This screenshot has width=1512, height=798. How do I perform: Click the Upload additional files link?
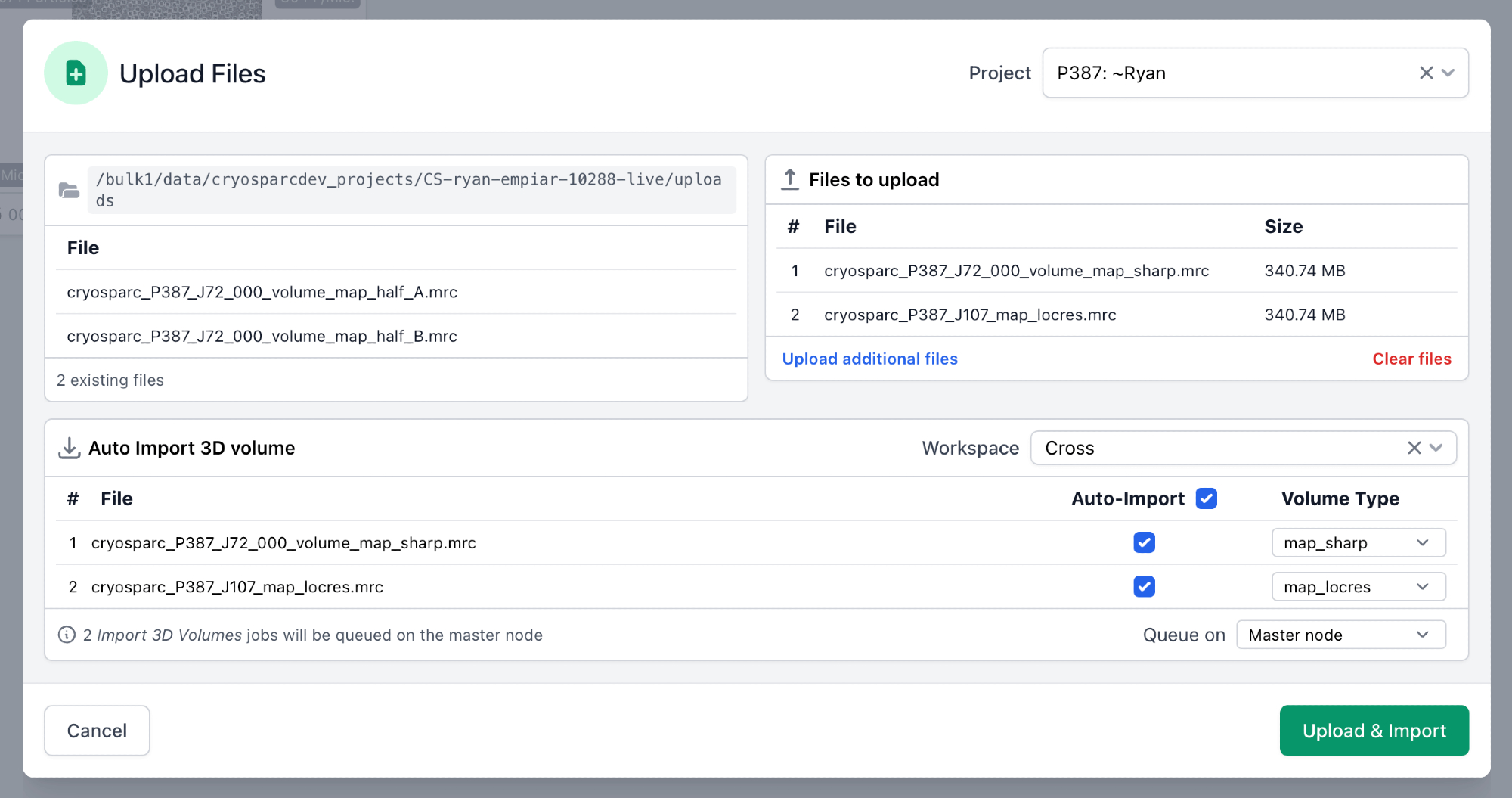[869, 359]
